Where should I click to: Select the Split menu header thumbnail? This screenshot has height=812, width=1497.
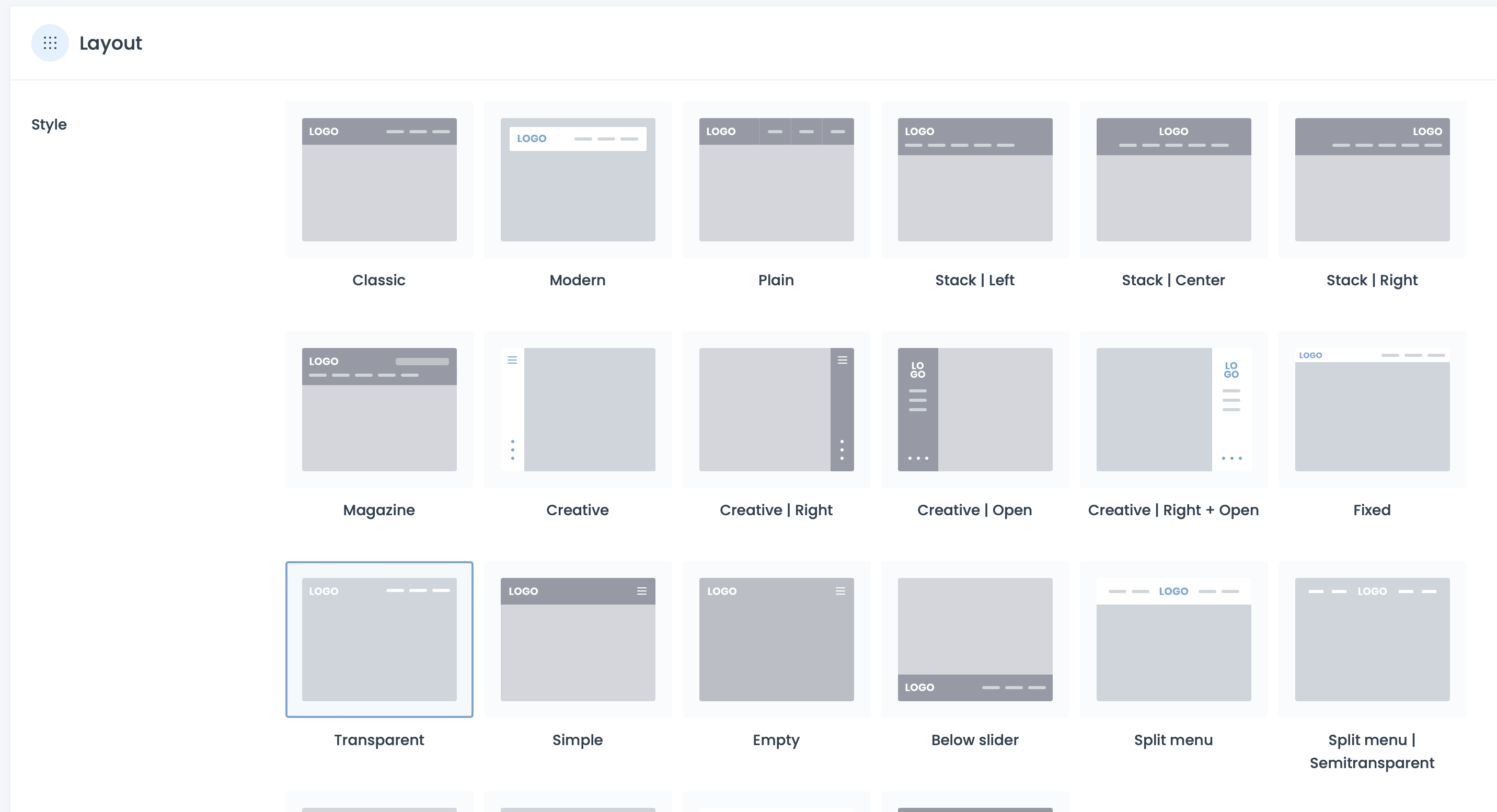click(x=1174, y=640)
